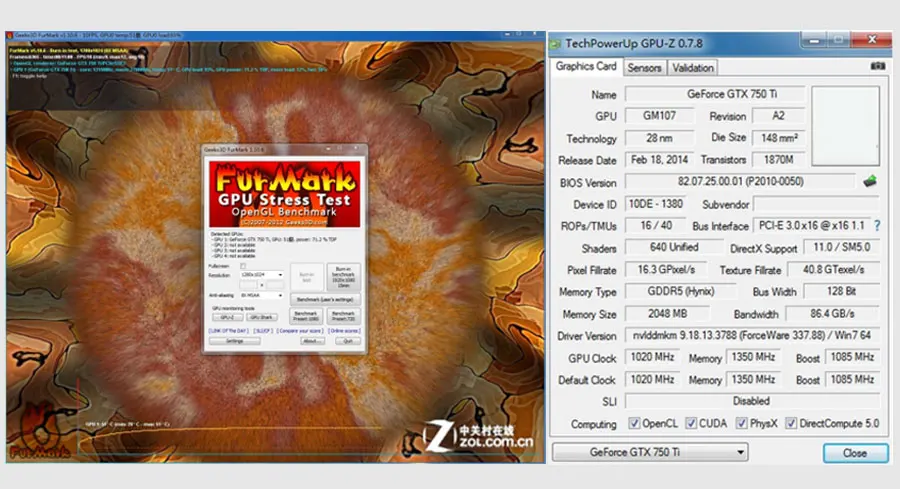Click the ROPs/TMUs value 16 / 40
Image resolution: width=900 pixels, height=489 pixels.
656,226
